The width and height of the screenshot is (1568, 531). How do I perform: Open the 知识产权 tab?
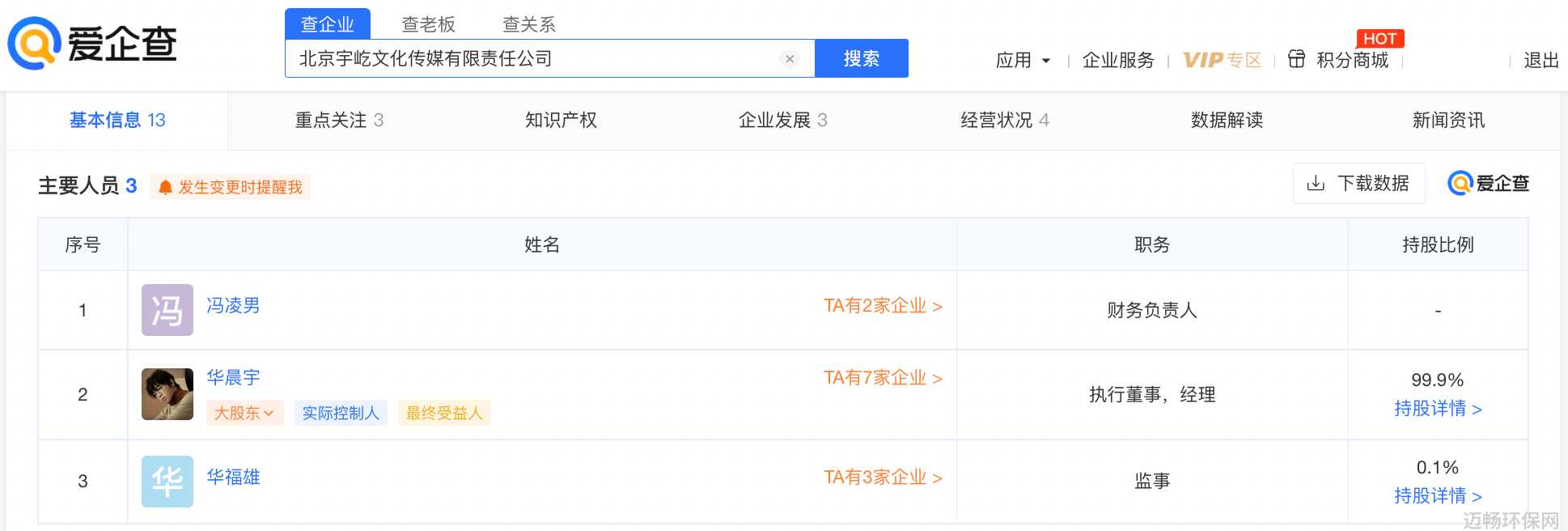[x=561, y=121]
